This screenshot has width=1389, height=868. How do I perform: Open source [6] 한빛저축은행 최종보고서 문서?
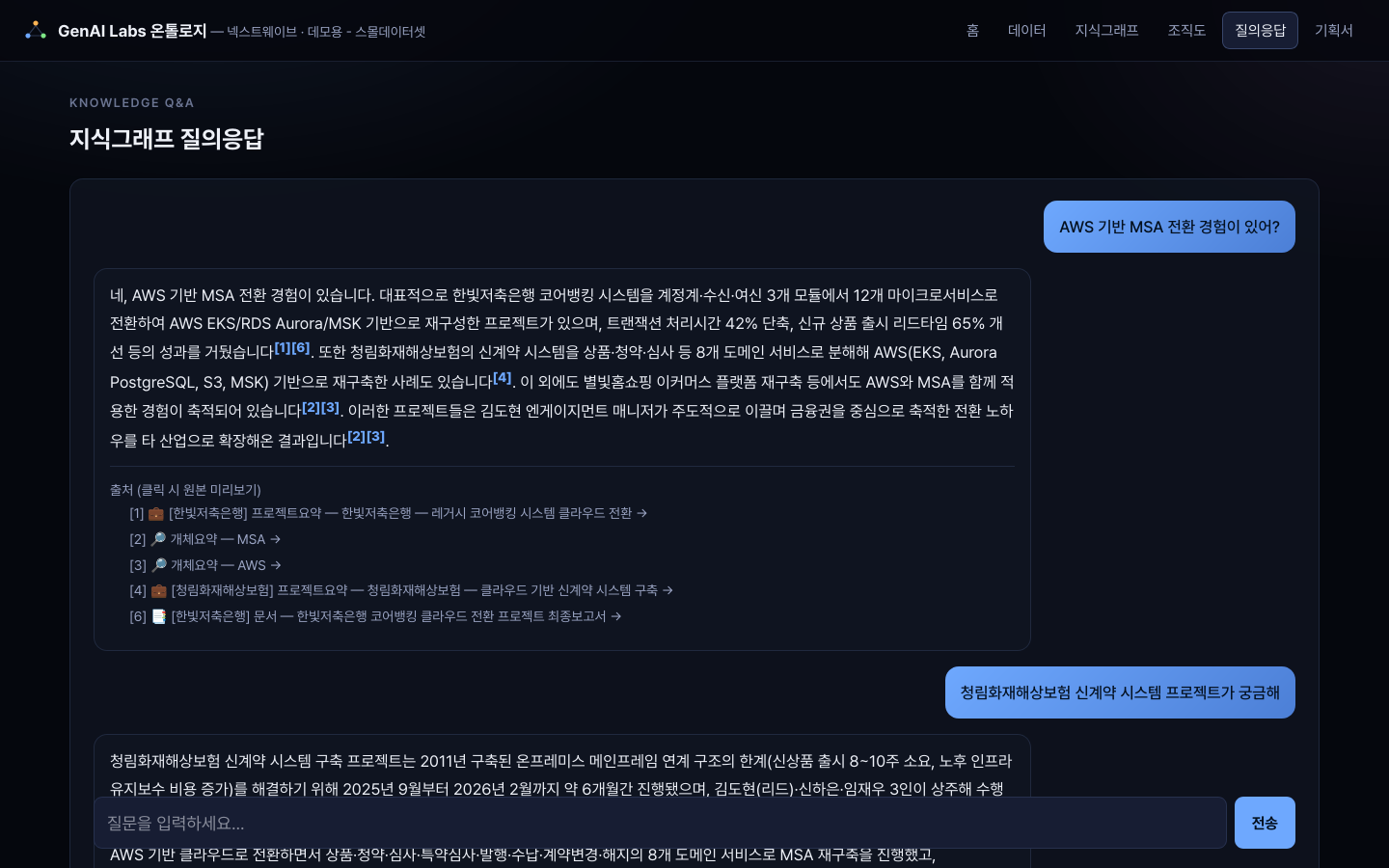[x=375, y=616]
